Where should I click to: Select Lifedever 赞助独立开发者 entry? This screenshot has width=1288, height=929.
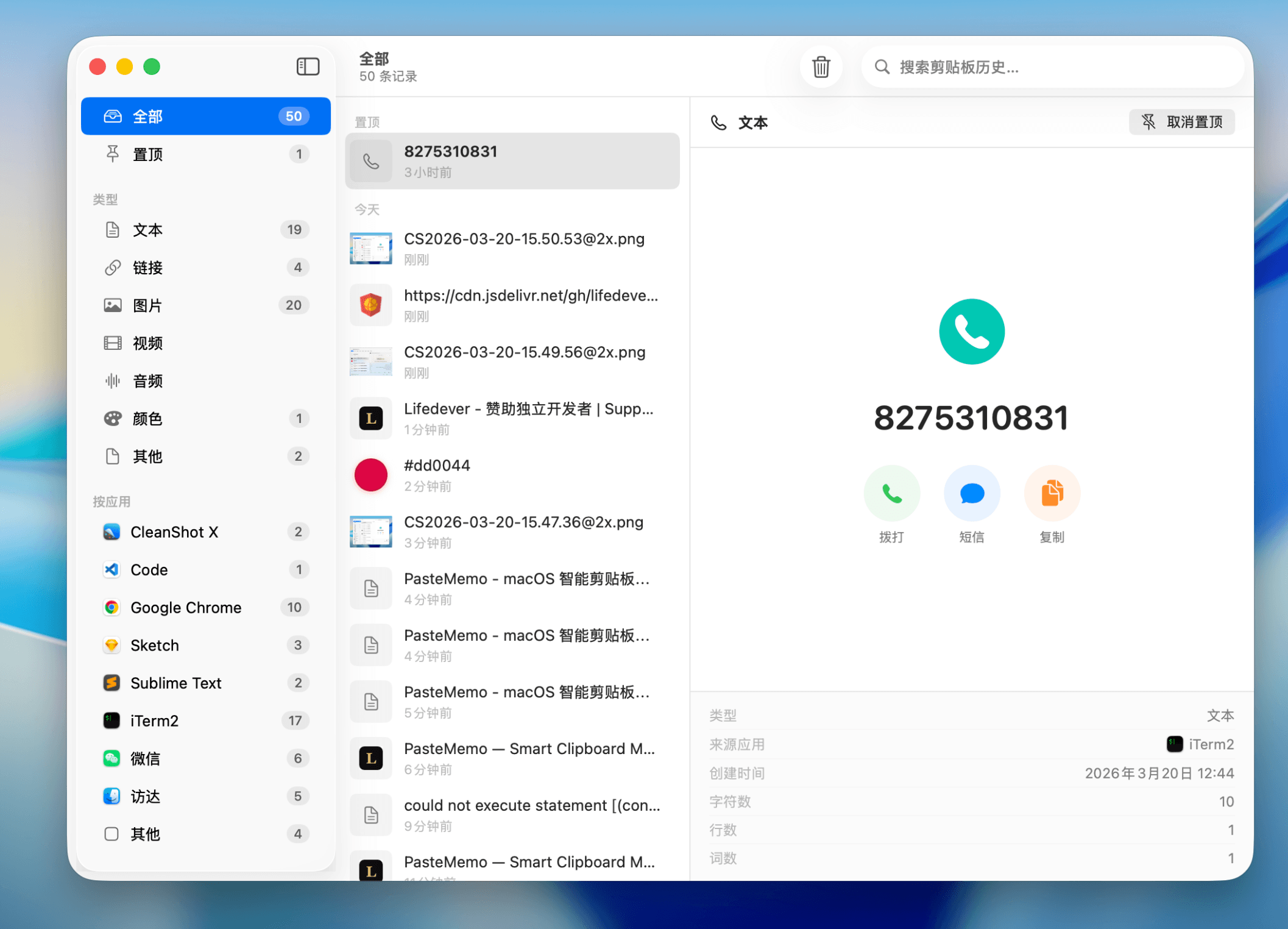pos(512,418)
